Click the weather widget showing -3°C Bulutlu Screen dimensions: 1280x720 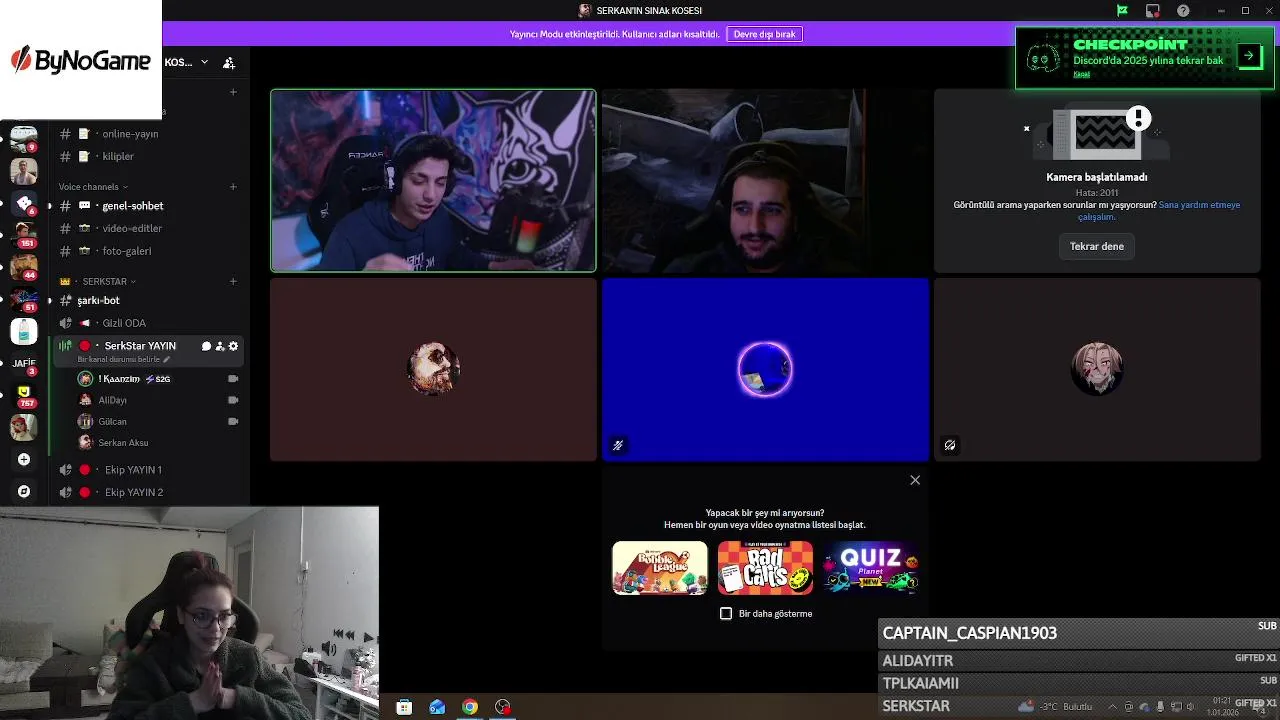[x=1056, y=707]
